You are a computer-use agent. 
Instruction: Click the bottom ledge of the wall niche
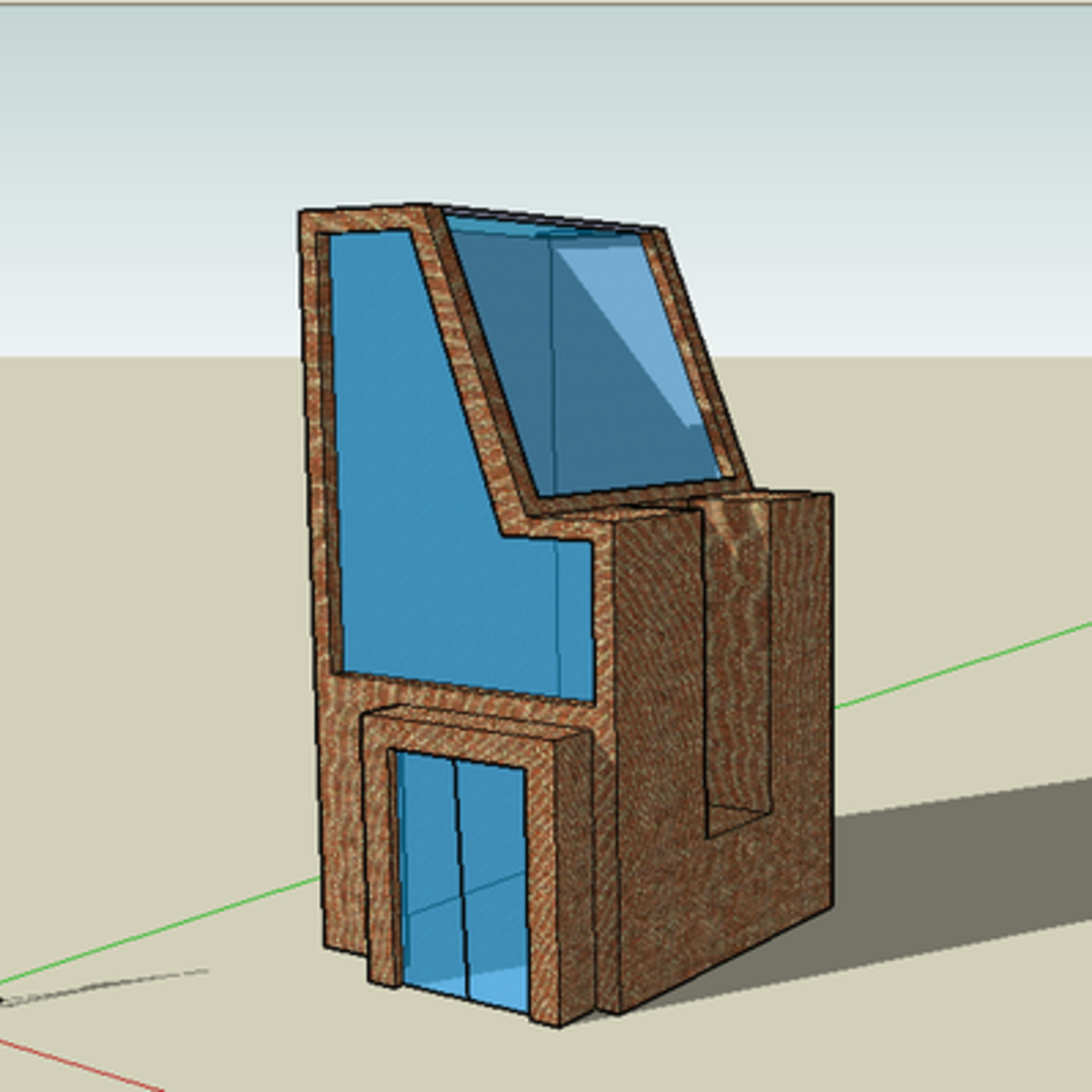point(737,819)
